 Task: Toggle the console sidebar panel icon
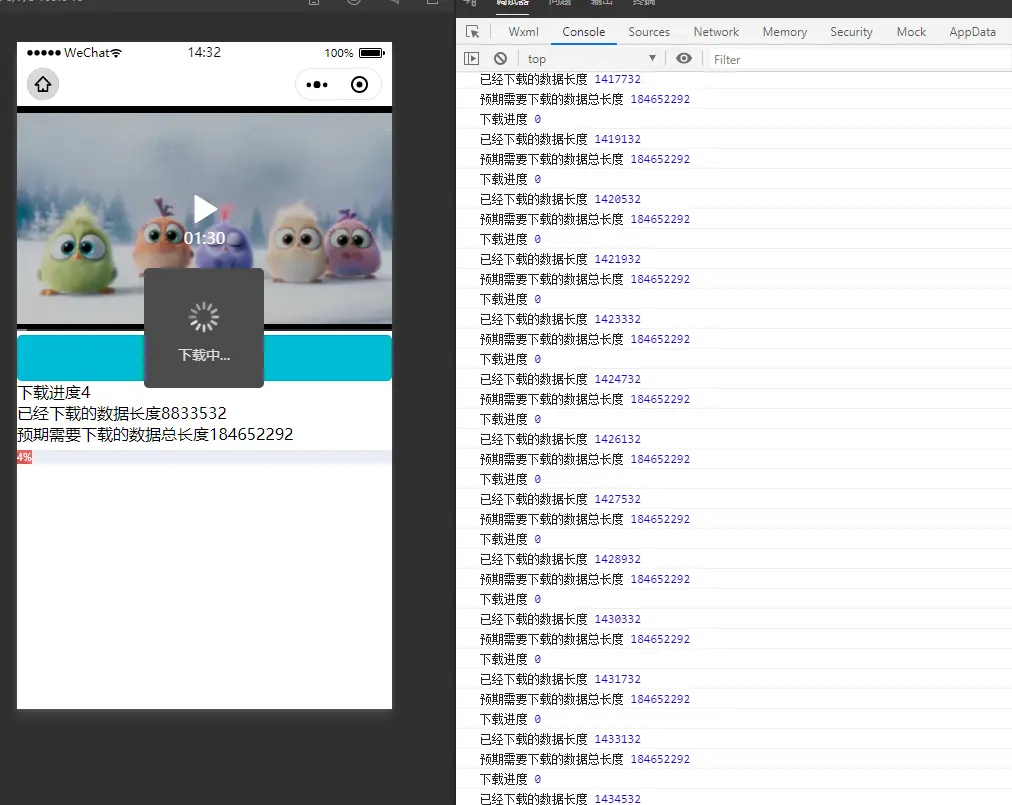pos(472,59)
